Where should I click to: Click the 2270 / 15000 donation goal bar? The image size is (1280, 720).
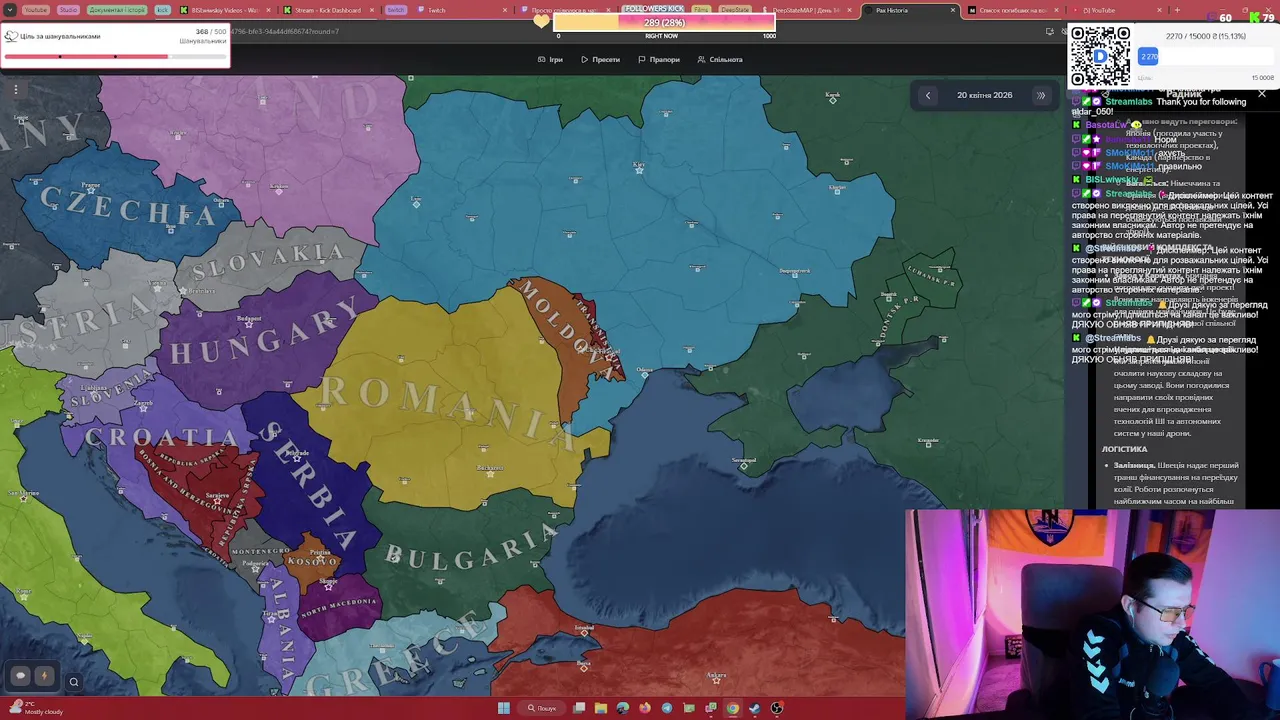pos(1205,56)
